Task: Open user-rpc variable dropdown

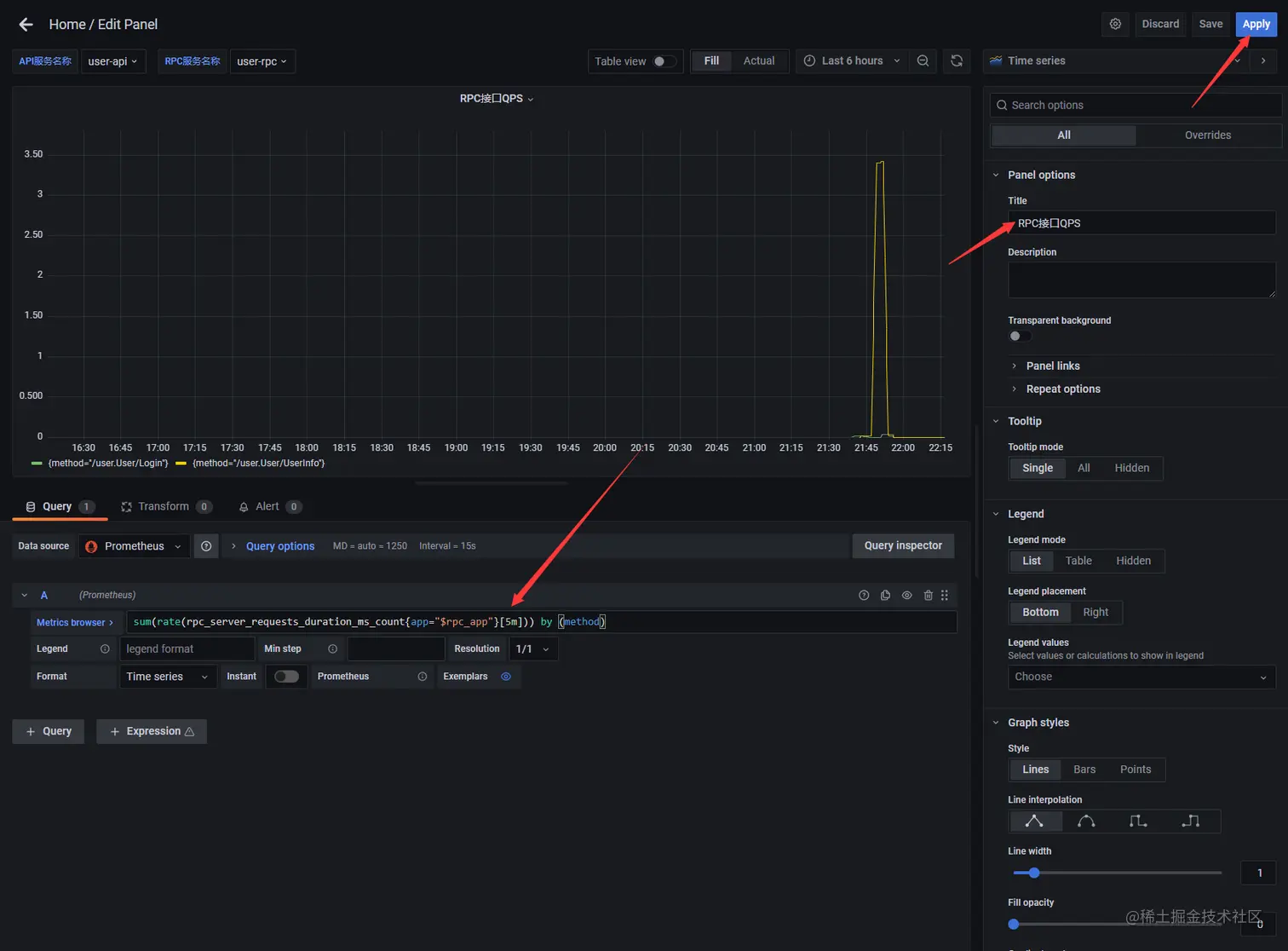Action: tap(262, 61)
